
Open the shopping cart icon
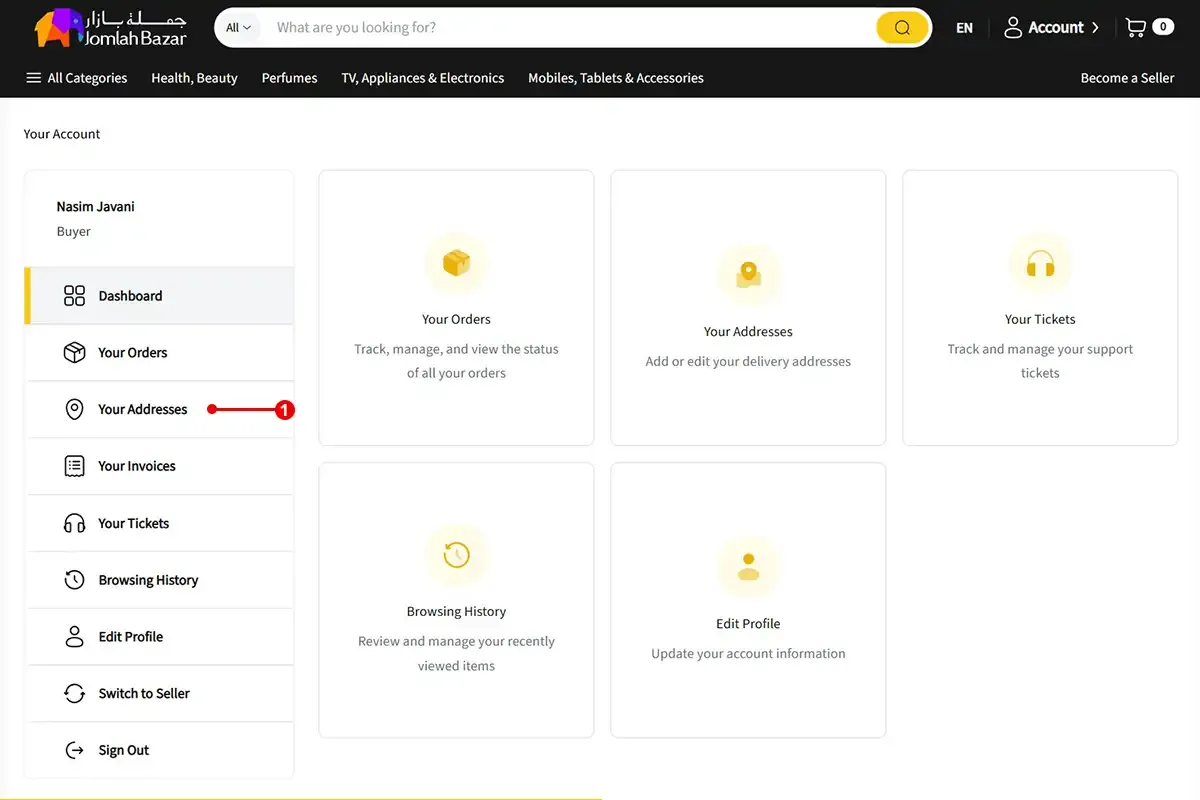coord(1136,28)
